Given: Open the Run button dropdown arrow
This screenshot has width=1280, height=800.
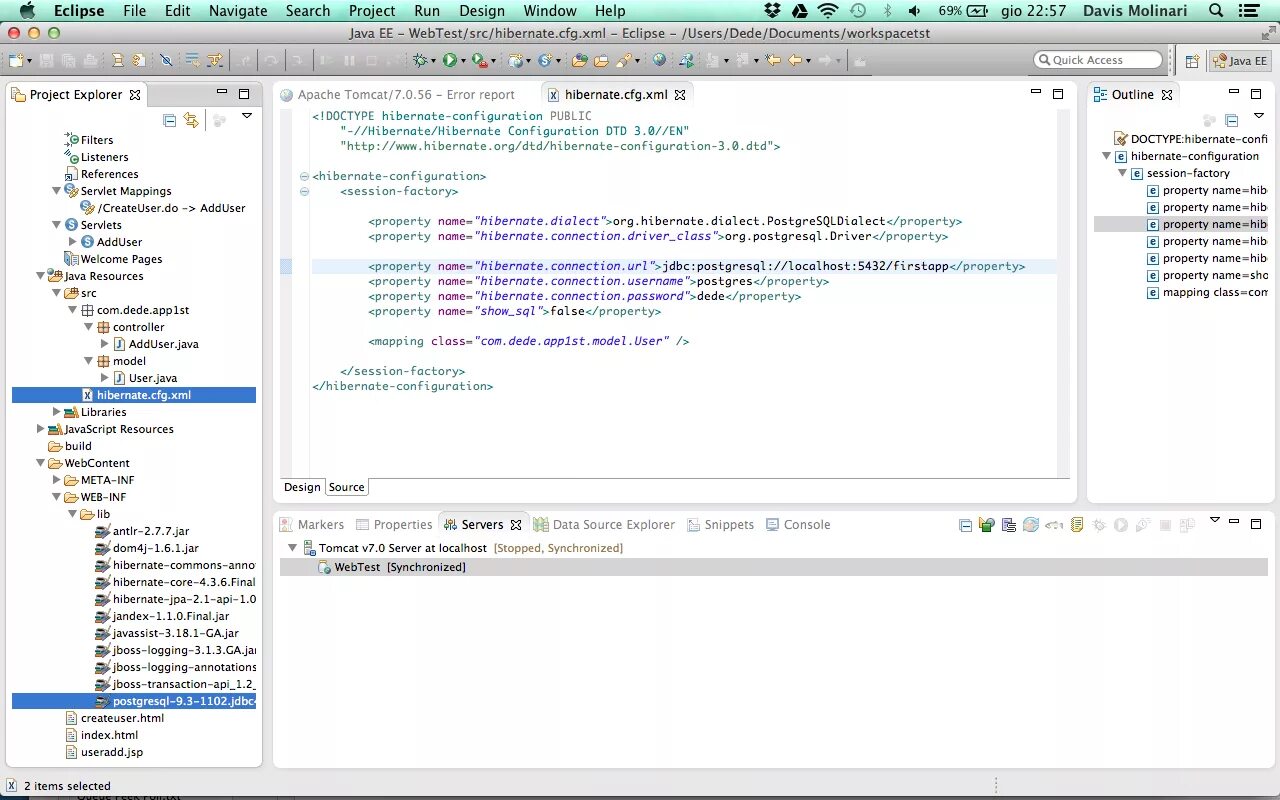Looking at the screenshot, I should (x=463, y=62).
